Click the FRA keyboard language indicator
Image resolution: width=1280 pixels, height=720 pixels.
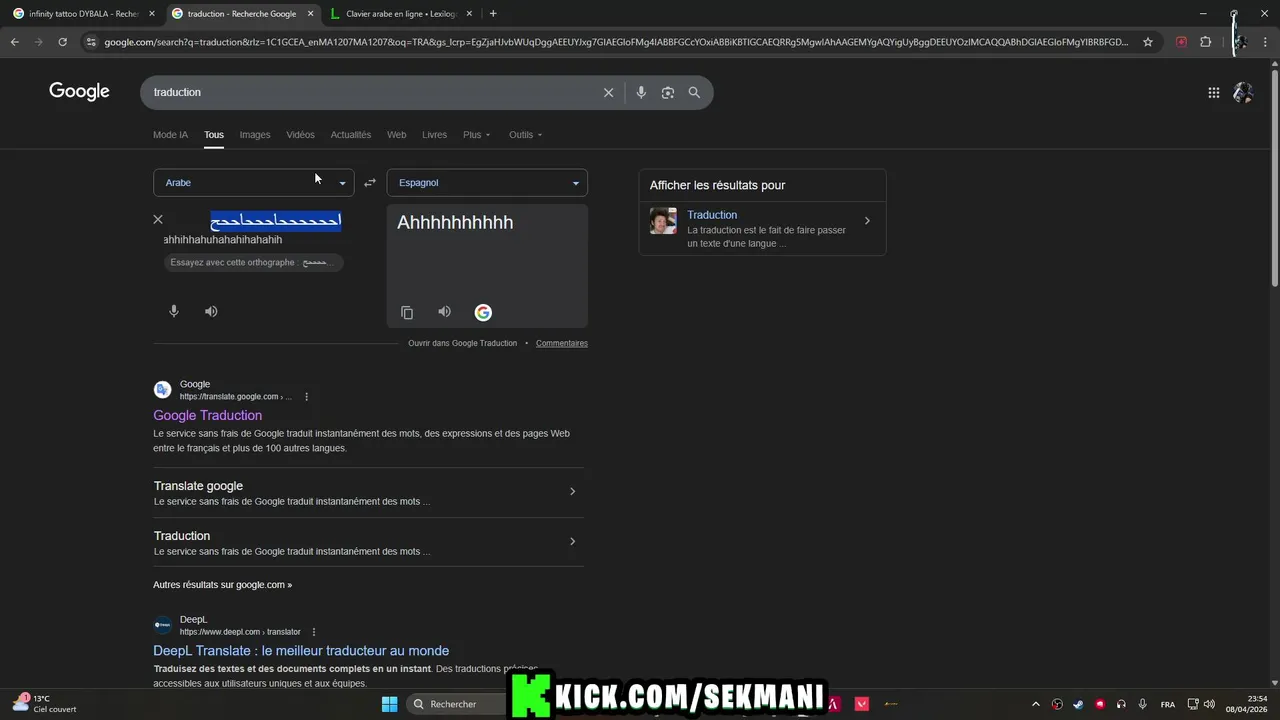[1168, 704]
